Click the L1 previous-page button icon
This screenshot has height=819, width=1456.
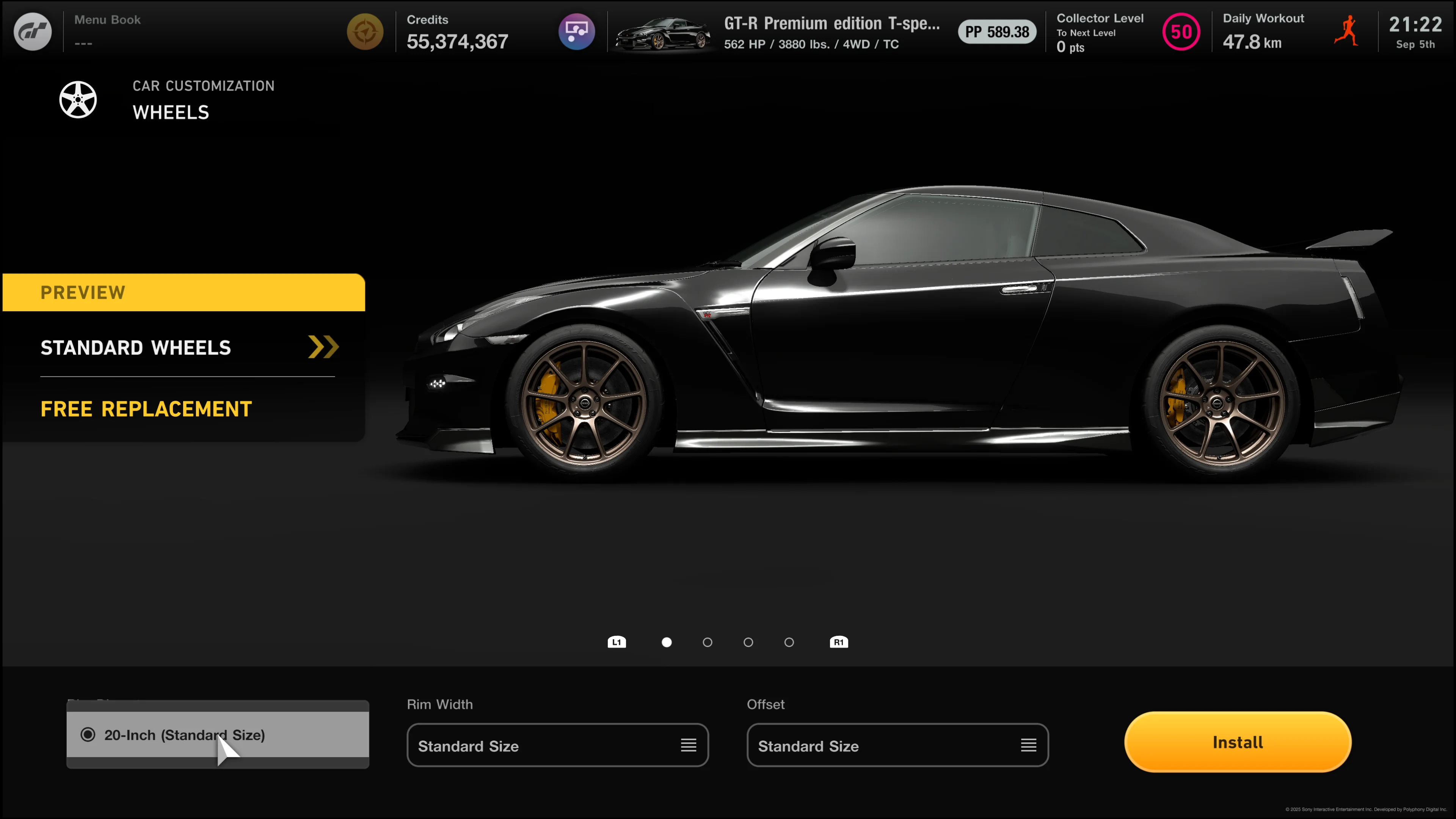tap(617, 642)
